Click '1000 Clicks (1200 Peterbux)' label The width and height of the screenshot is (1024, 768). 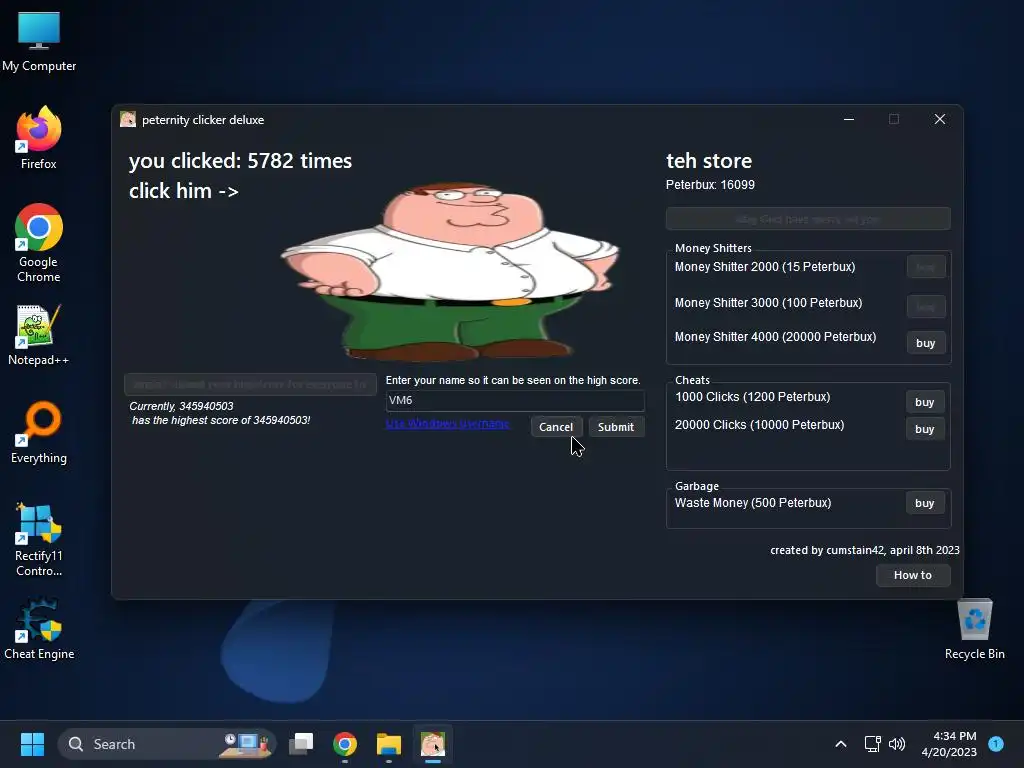[x=752, y=397]
